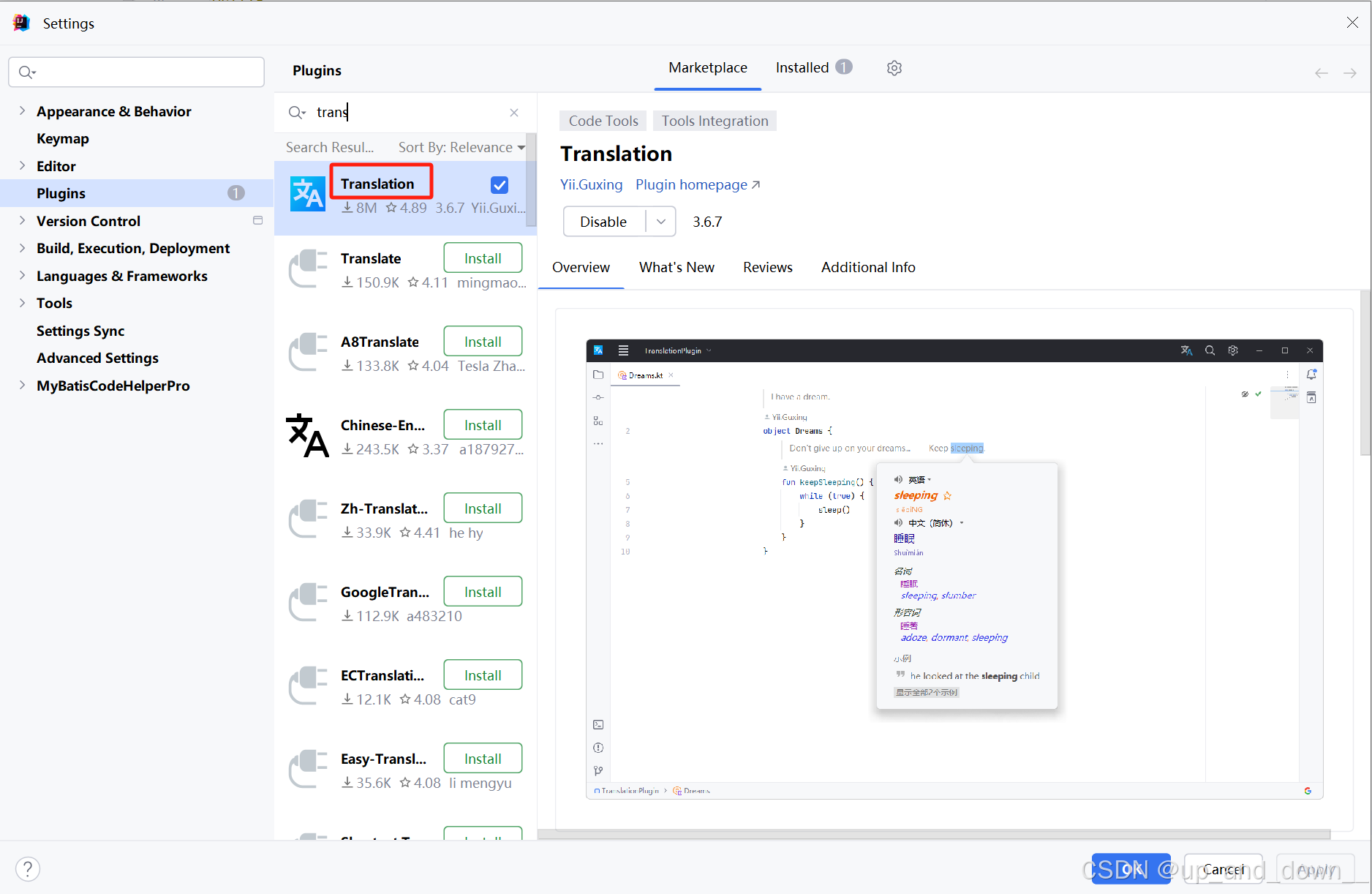Click the Installed count badge
1372x894 pixels.
click(x=843, y=67)
